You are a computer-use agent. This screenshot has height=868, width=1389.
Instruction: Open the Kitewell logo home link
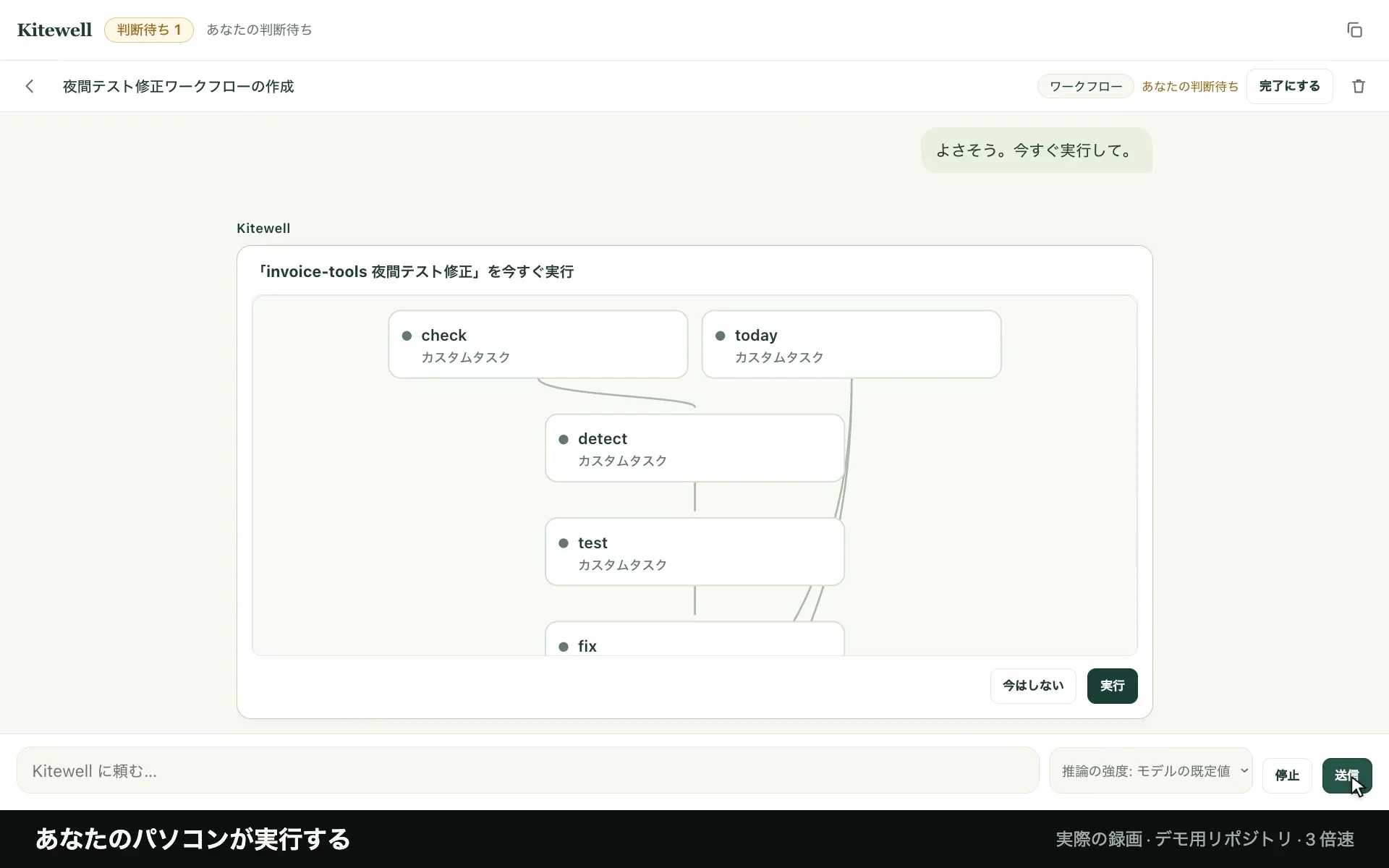(x=54, y=30)
